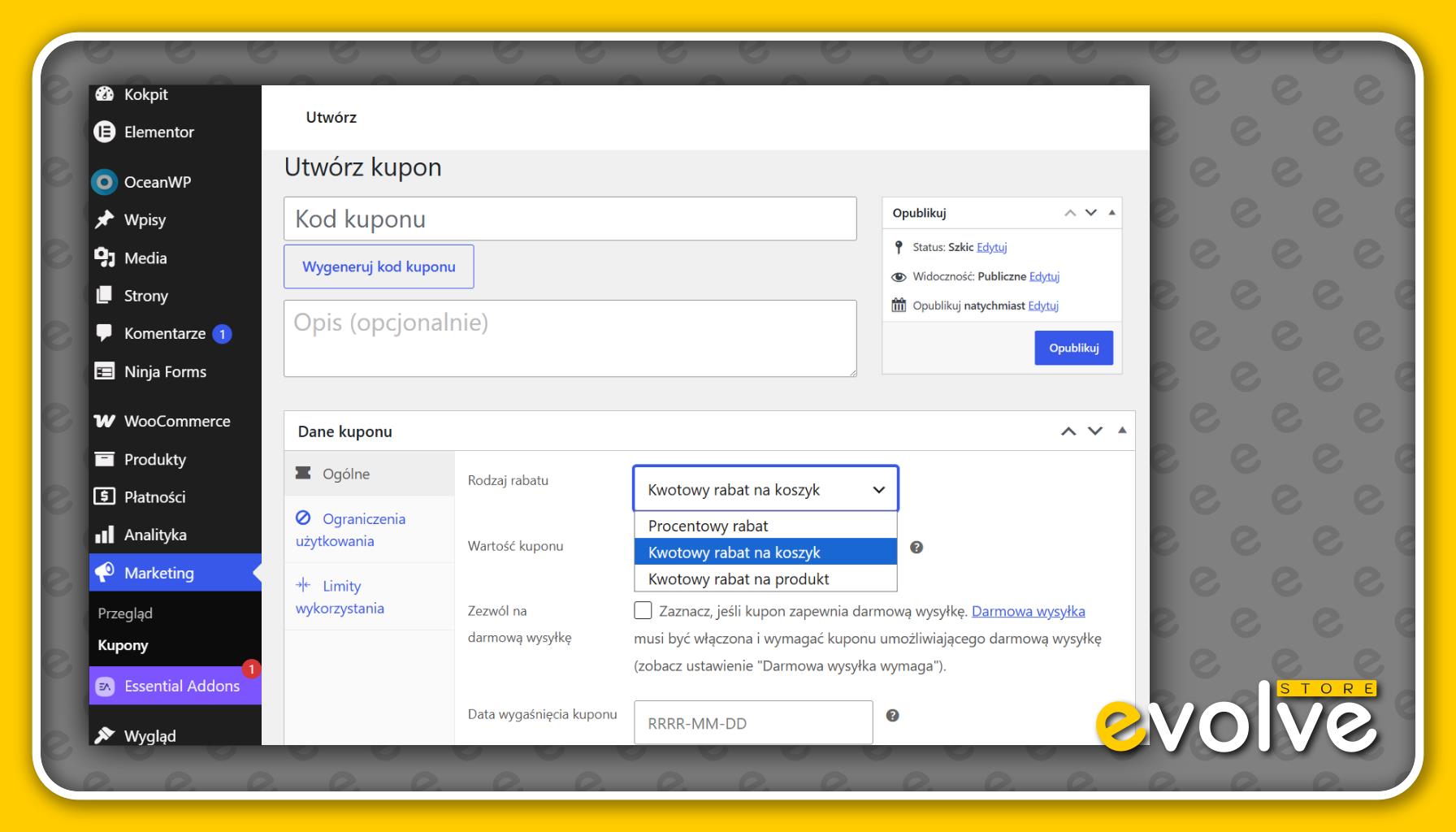The image size is (1456, 832).
Task: Choose Kwotowy rabat na produkt option
Action: 765,578
